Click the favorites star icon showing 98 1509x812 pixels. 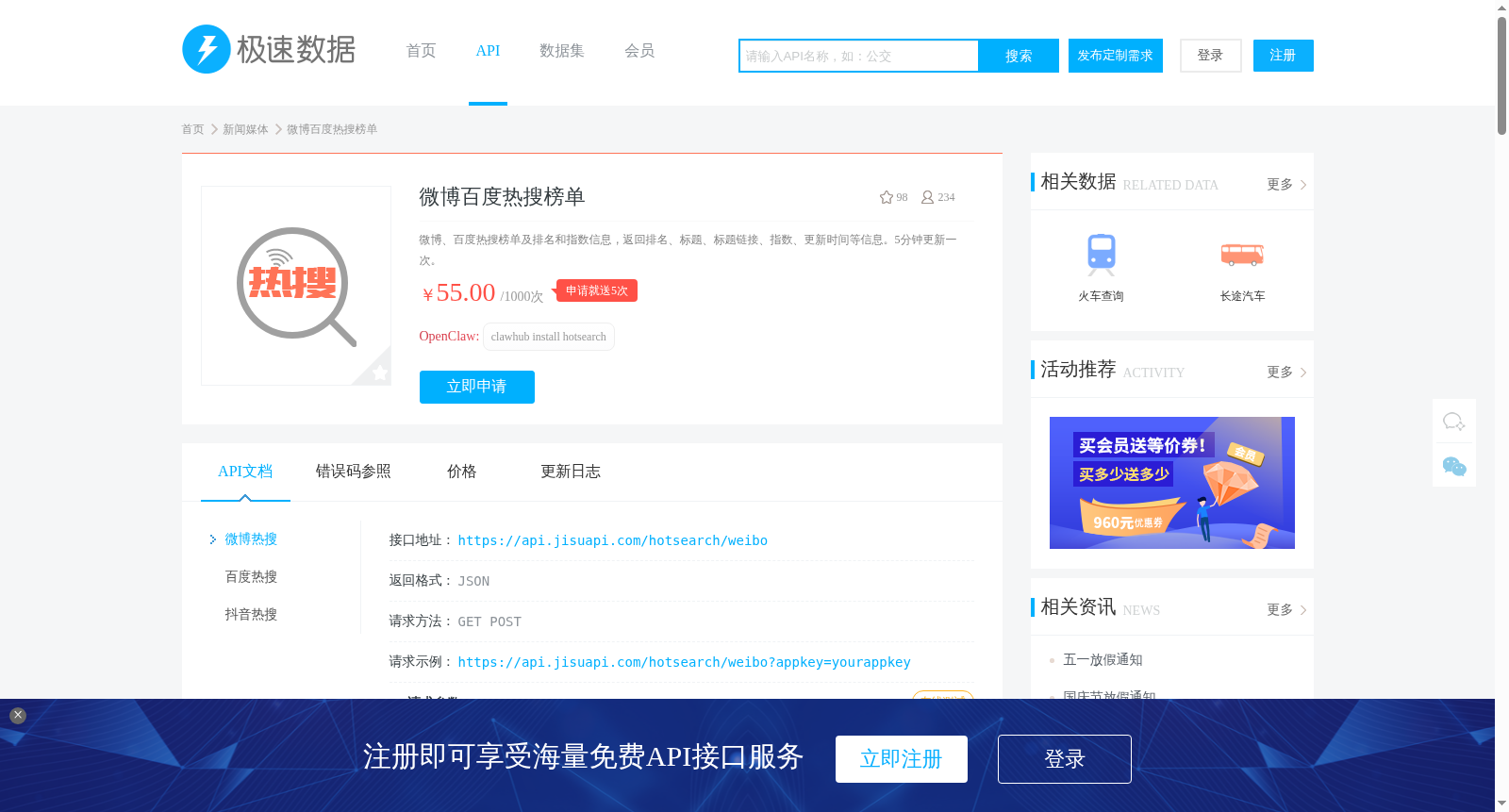(x=887, y=197)
